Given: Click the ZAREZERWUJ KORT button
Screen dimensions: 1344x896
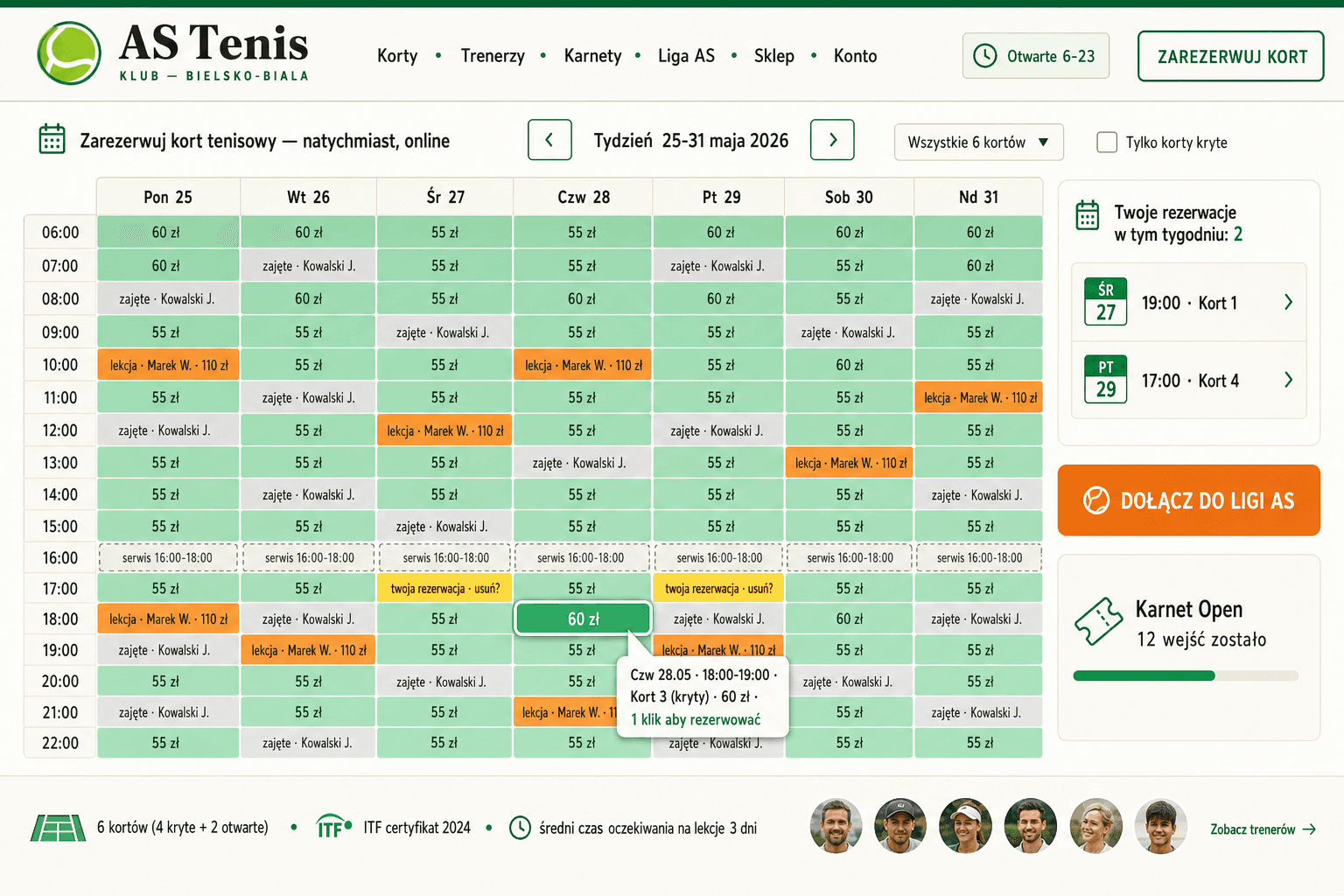Looking at the screenshot, I should 1231,57.
